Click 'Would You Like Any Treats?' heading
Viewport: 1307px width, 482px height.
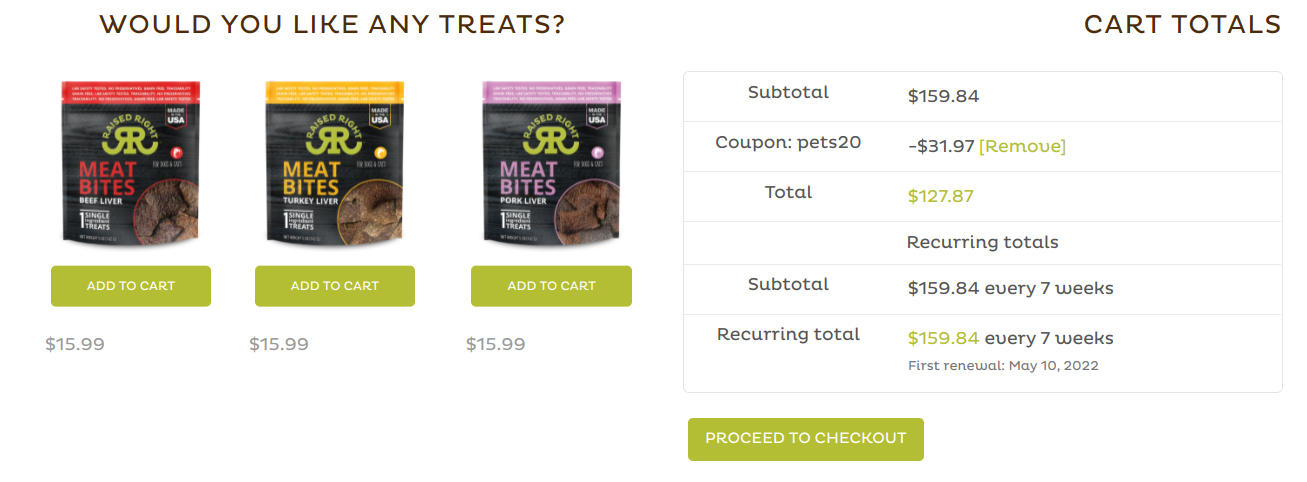[332, 25]
